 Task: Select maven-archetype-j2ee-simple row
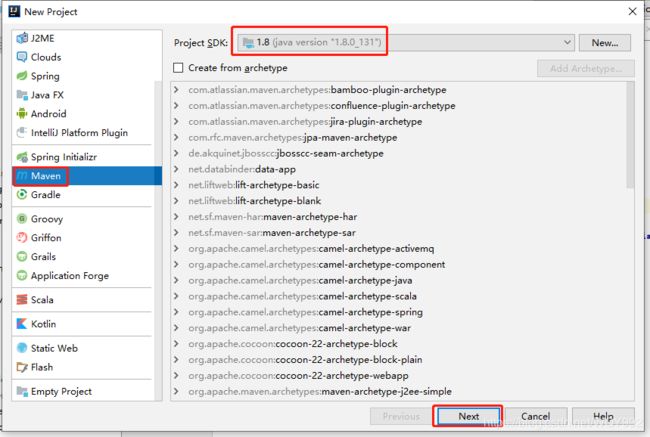[x=398, y=391]
